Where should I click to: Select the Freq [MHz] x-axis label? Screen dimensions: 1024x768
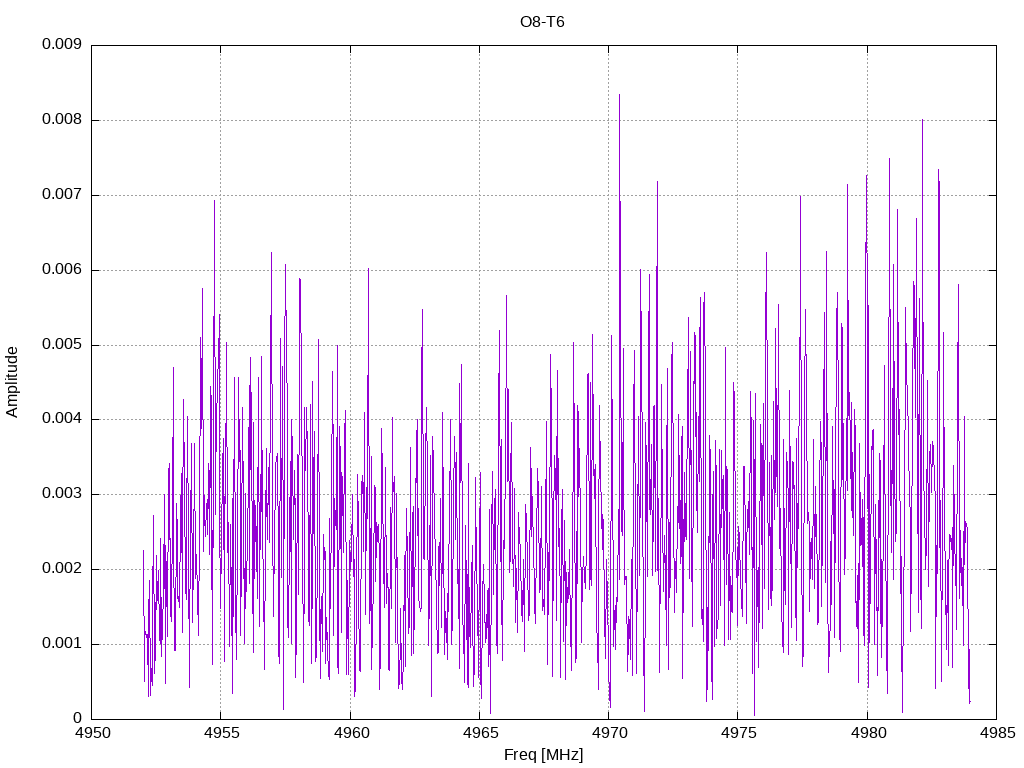543,755
